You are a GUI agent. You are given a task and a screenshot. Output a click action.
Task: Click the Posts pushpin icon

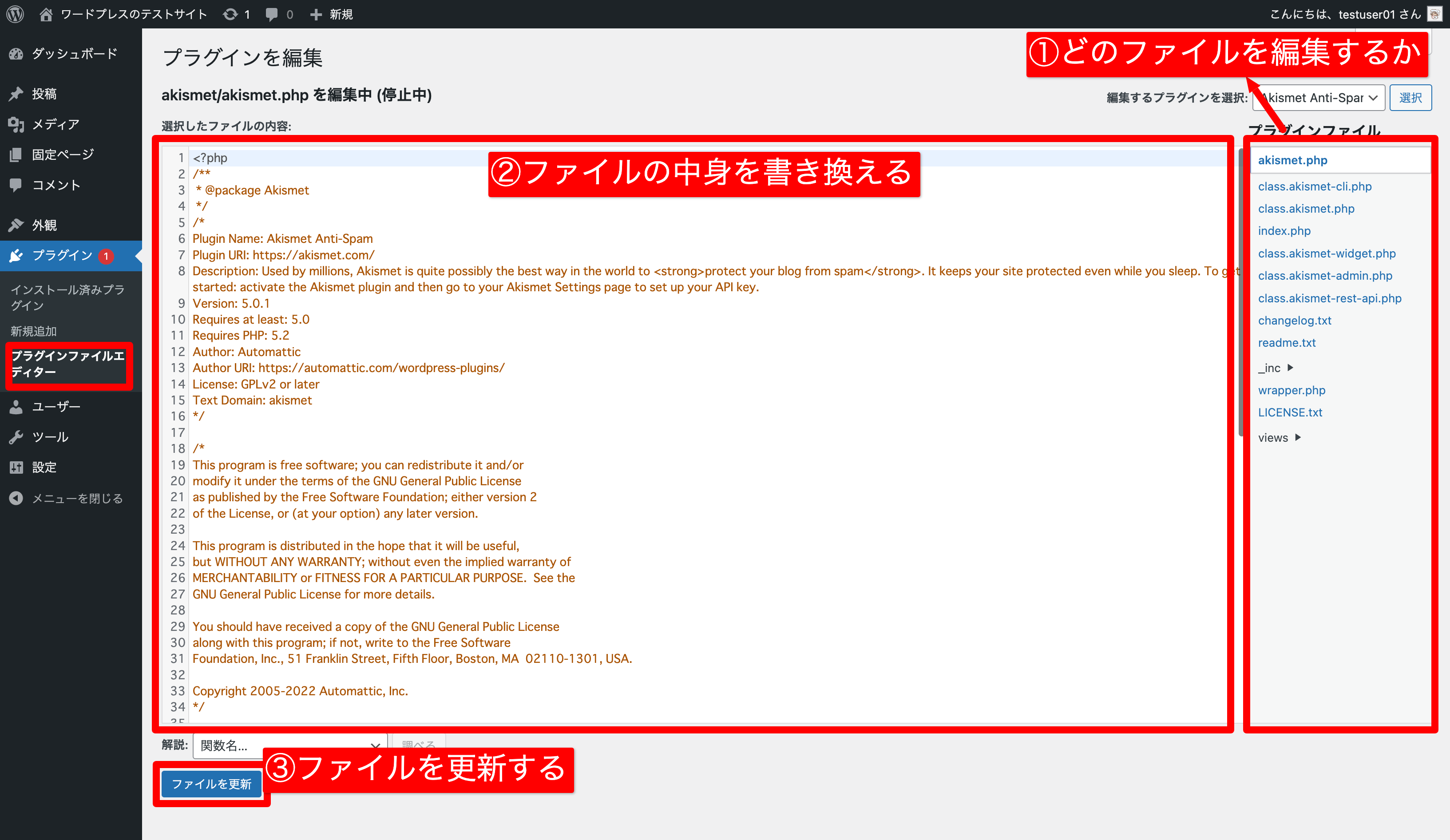(16, 94)
